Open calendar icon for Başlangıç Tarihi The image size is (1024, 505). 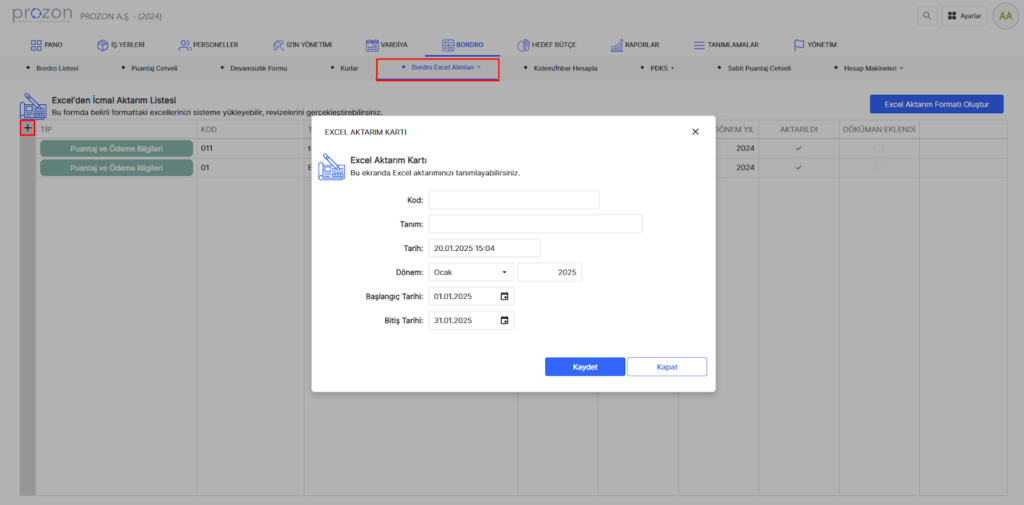(x=504, y=296)
